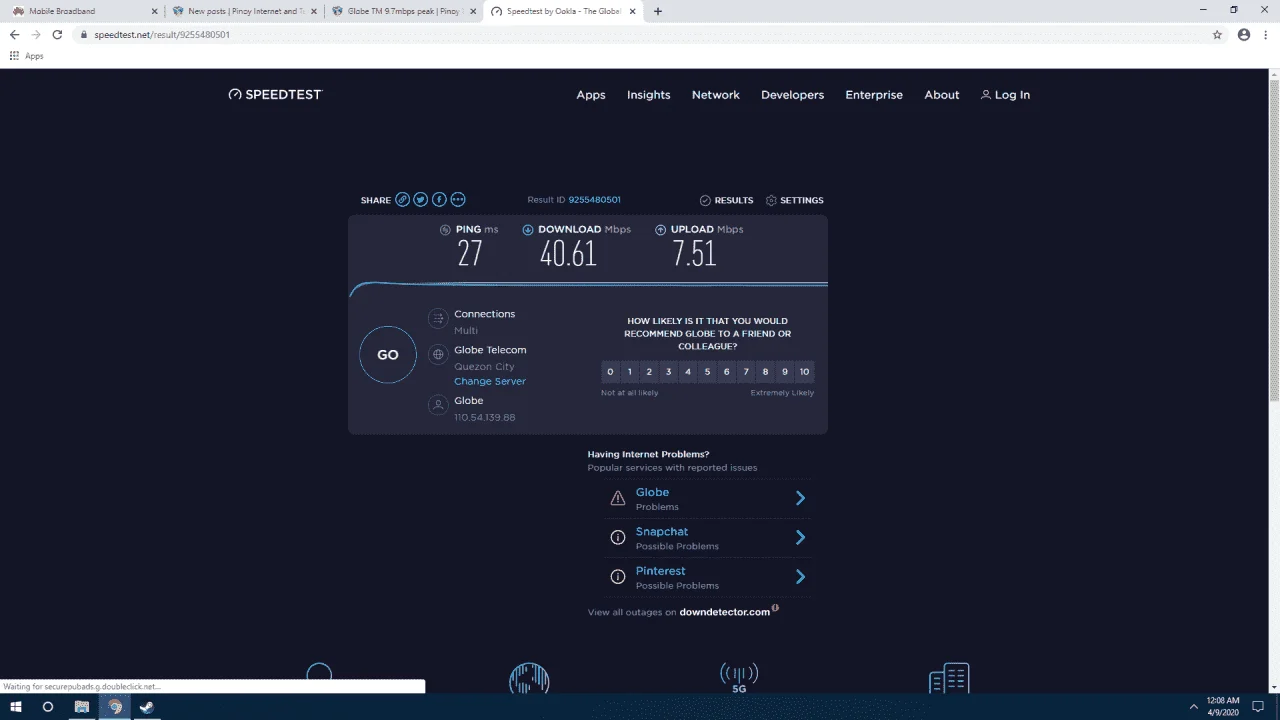Viewport: 1280px width, 720px height.
Task: Rate recommendation score 10
Action: click(805, 372)
